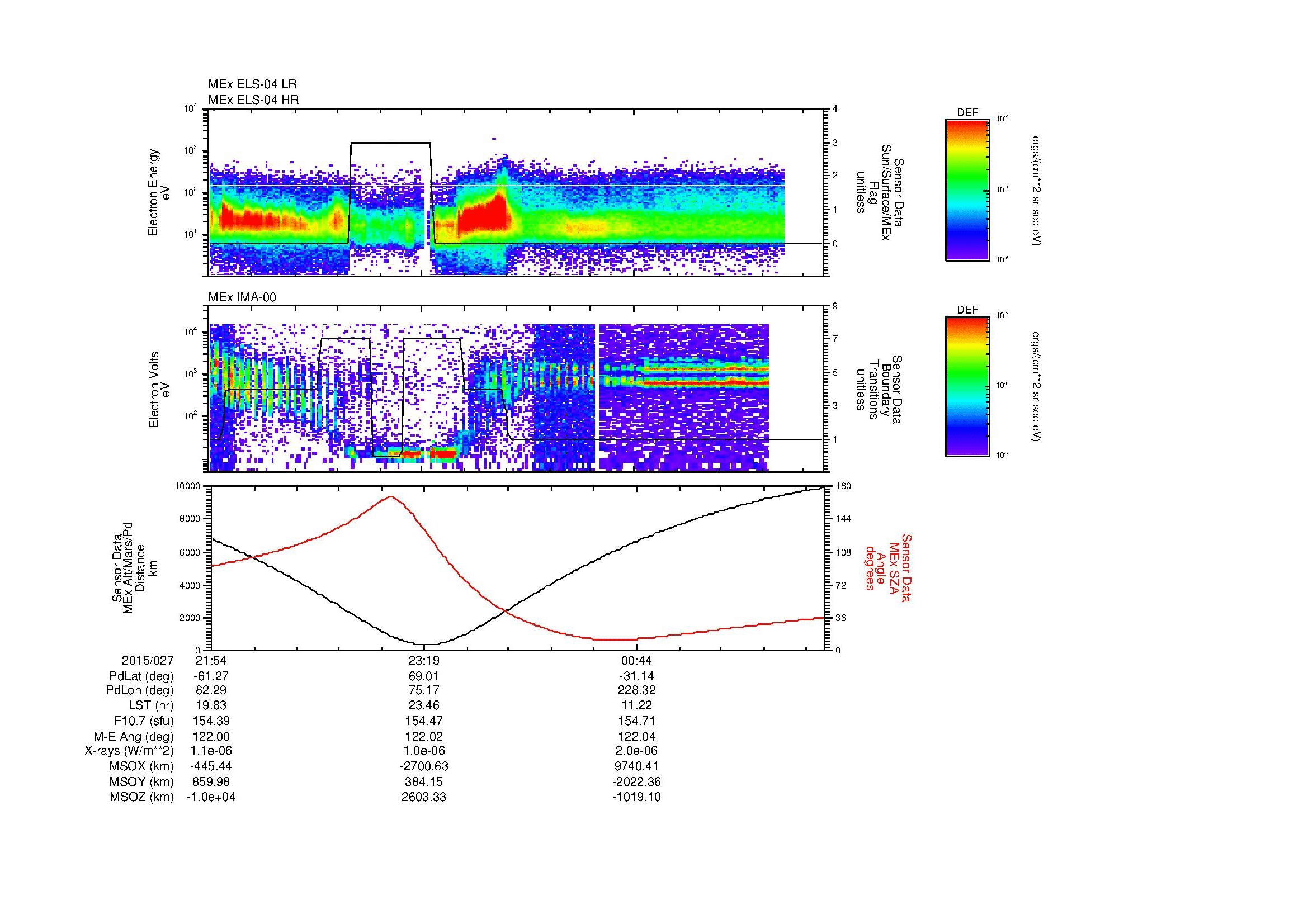Click the F10.7 value 154.71
Image resolution: width=1308 pixels, height=924 pixels.
636,721
